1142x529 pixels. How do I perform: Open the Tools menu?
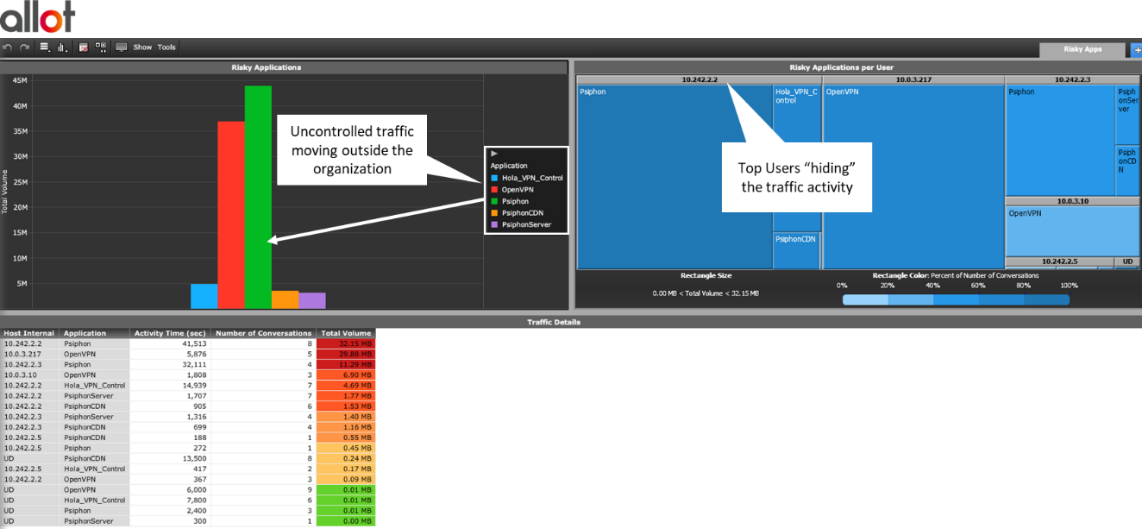[x=167, y=47]
